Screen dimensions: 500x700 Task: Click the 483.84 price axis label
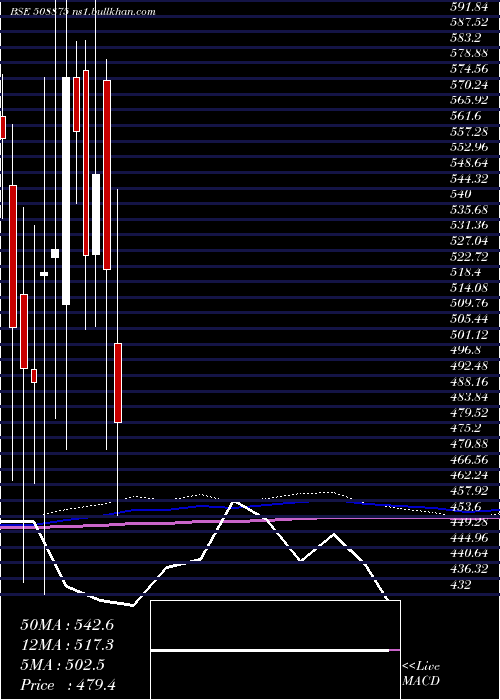click(x=470, y=397)
